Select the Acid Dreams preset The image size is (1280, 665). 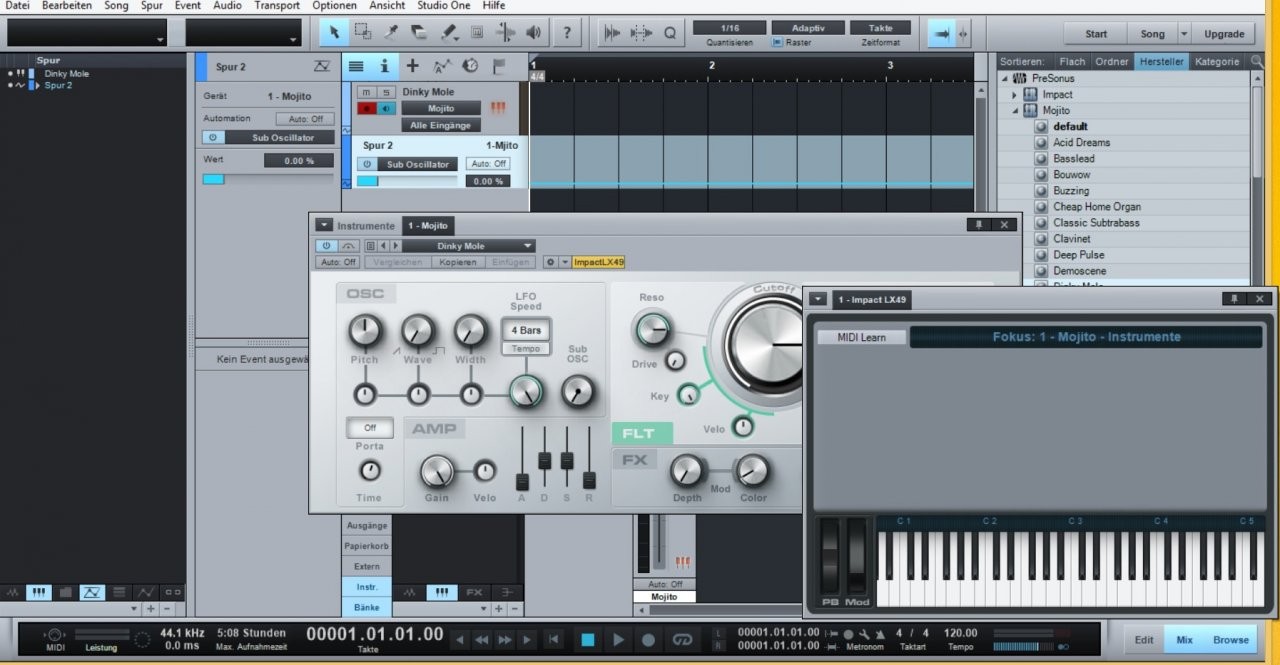pyautogui.click(x=1081, y=143)
